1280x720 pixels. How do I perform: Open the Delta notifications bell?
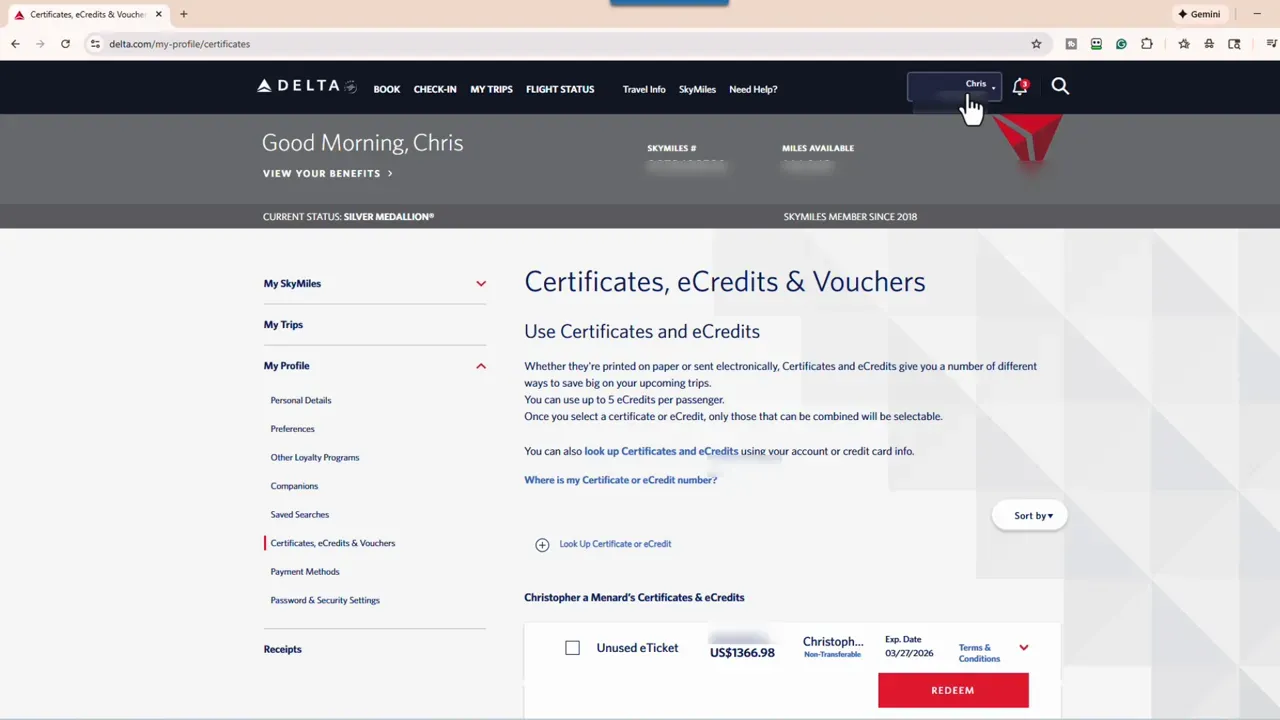[x=1019, y=86]
